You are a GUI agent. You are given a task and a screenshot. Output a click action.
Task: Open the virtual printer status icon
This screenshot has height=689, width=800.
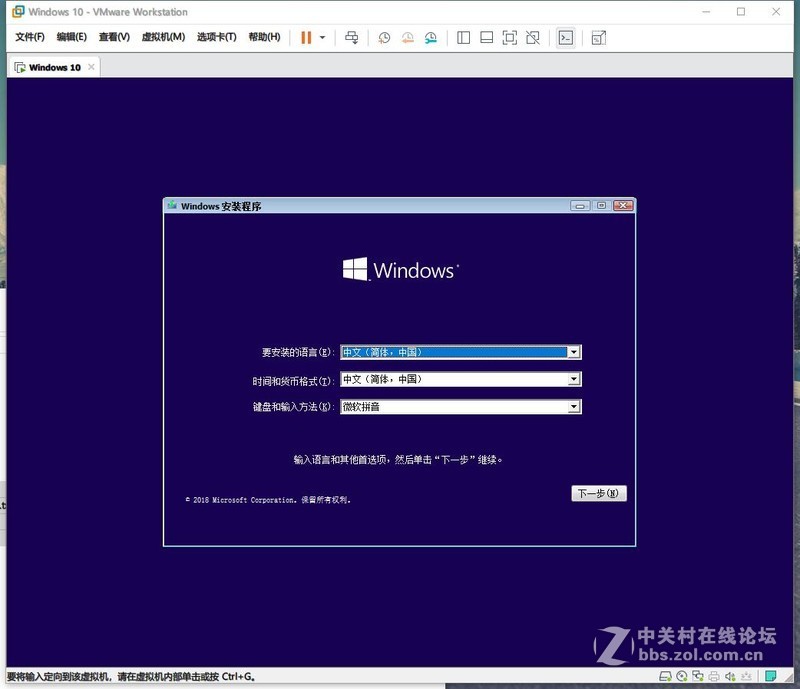pyautogui.click(x=713, y=676)
